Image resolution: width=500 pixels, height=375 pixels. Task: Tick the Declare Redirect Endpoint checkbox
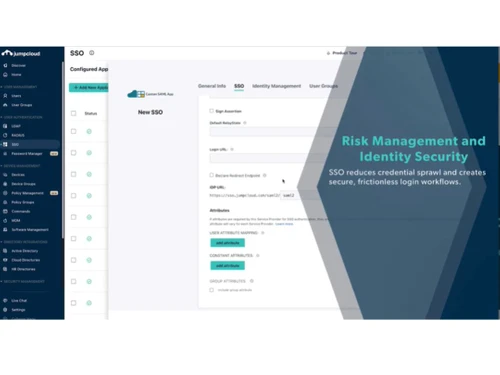(x=211, y=175)
